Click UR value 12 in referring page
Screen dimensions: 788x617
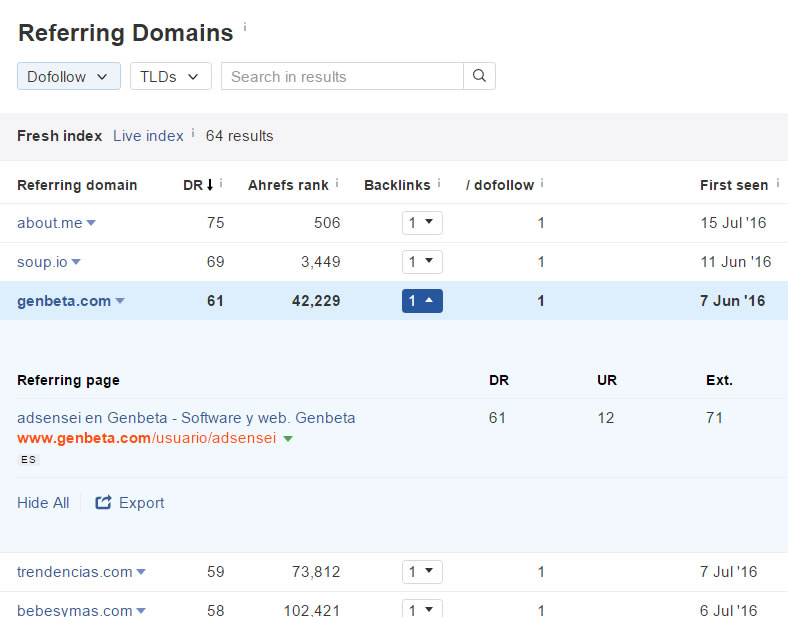click(x=606, y=418)
